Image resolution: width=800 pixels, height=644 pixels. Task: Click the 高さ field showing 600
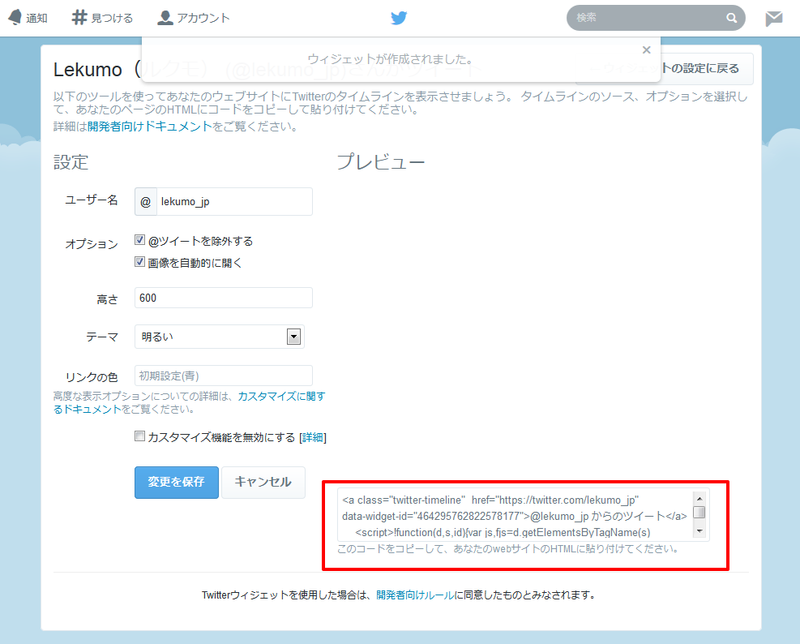click(x=223, y=298)
